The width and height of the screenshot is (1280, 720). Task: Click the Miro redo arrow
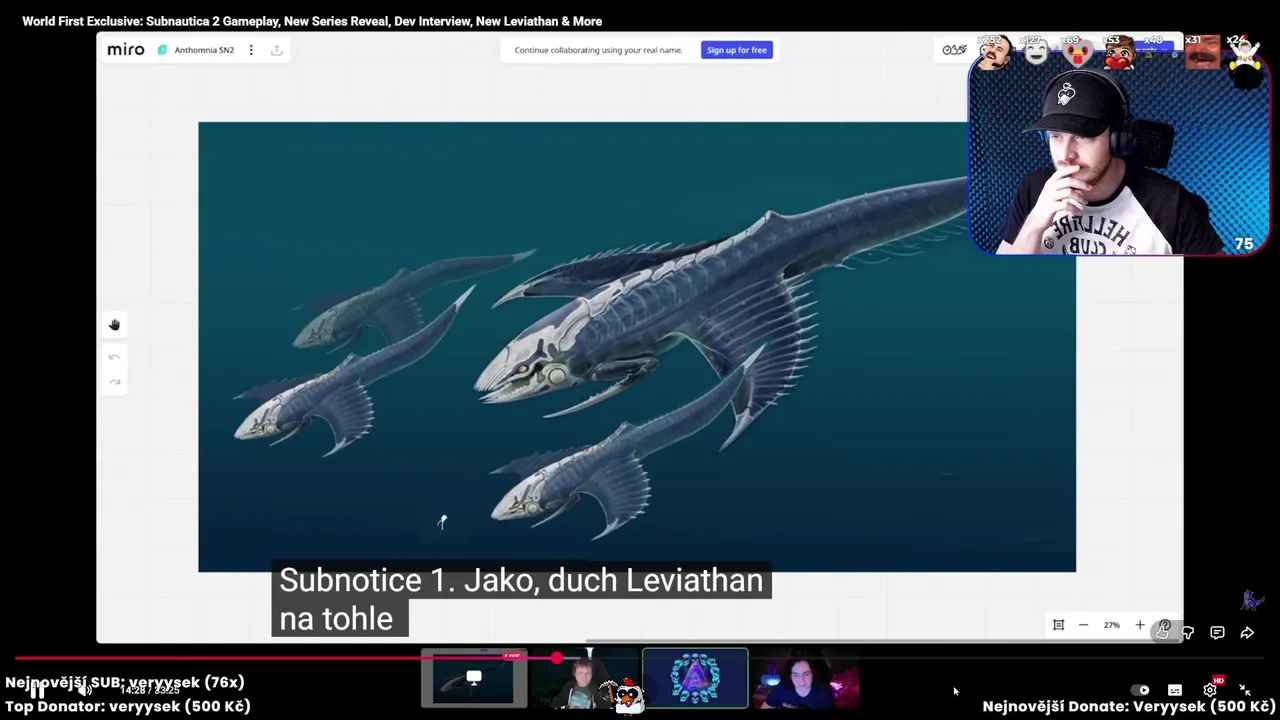pyautogui.click(x=114, y=381)
